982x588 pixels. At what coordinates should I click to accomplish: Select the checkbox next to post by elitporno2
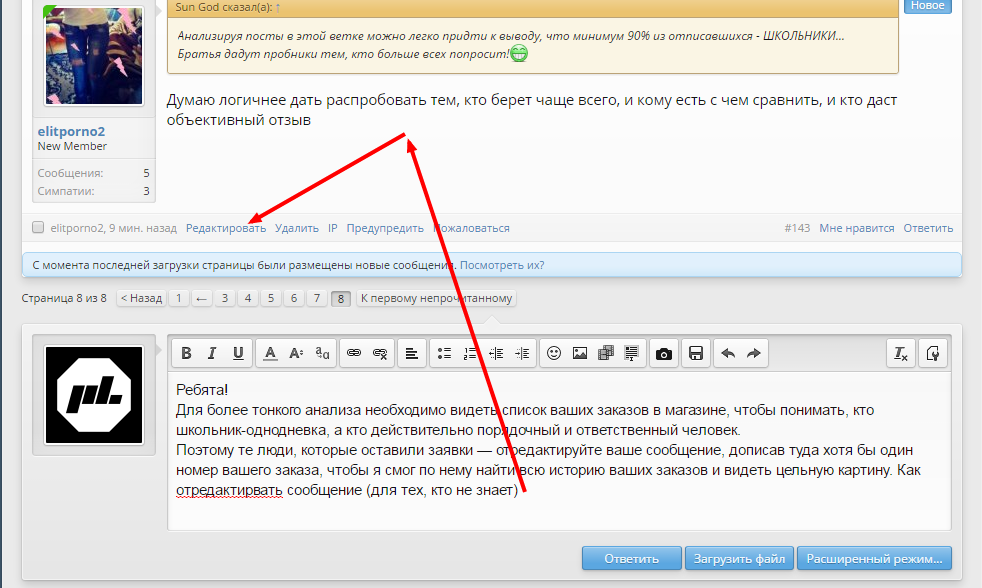(x=38, y=228)
